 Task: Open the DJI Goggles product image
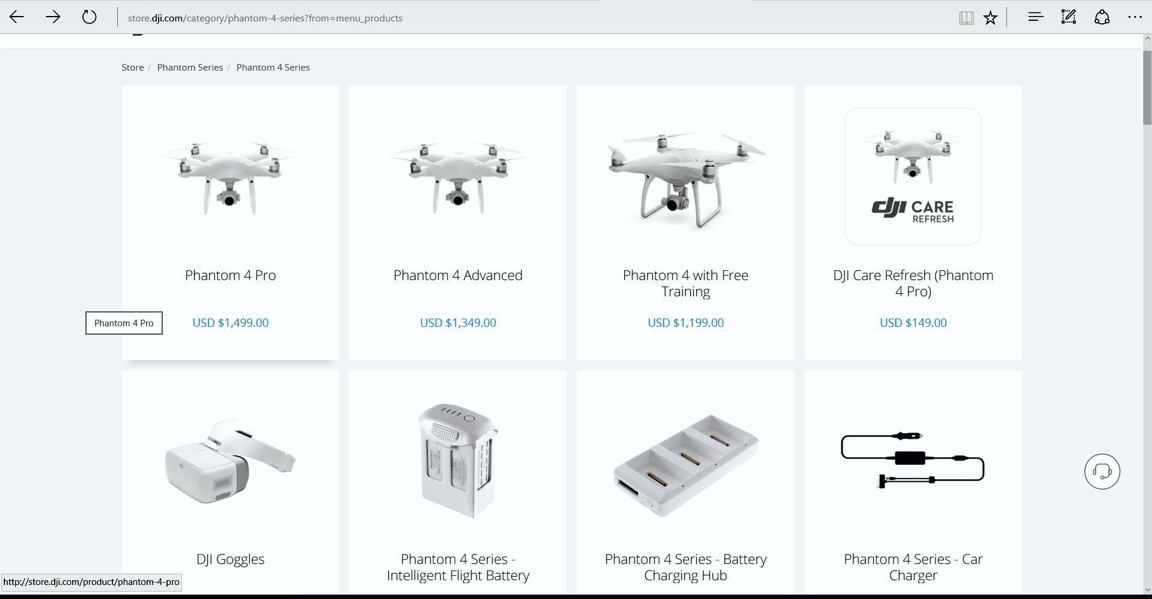230,462
